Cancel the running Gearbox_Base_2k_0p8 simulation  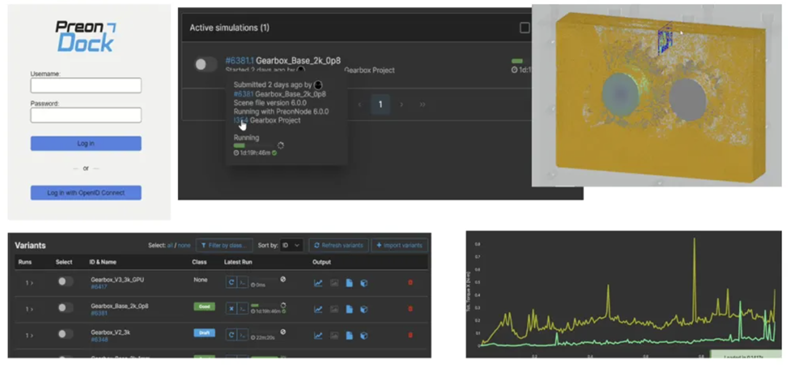[231, 309]
